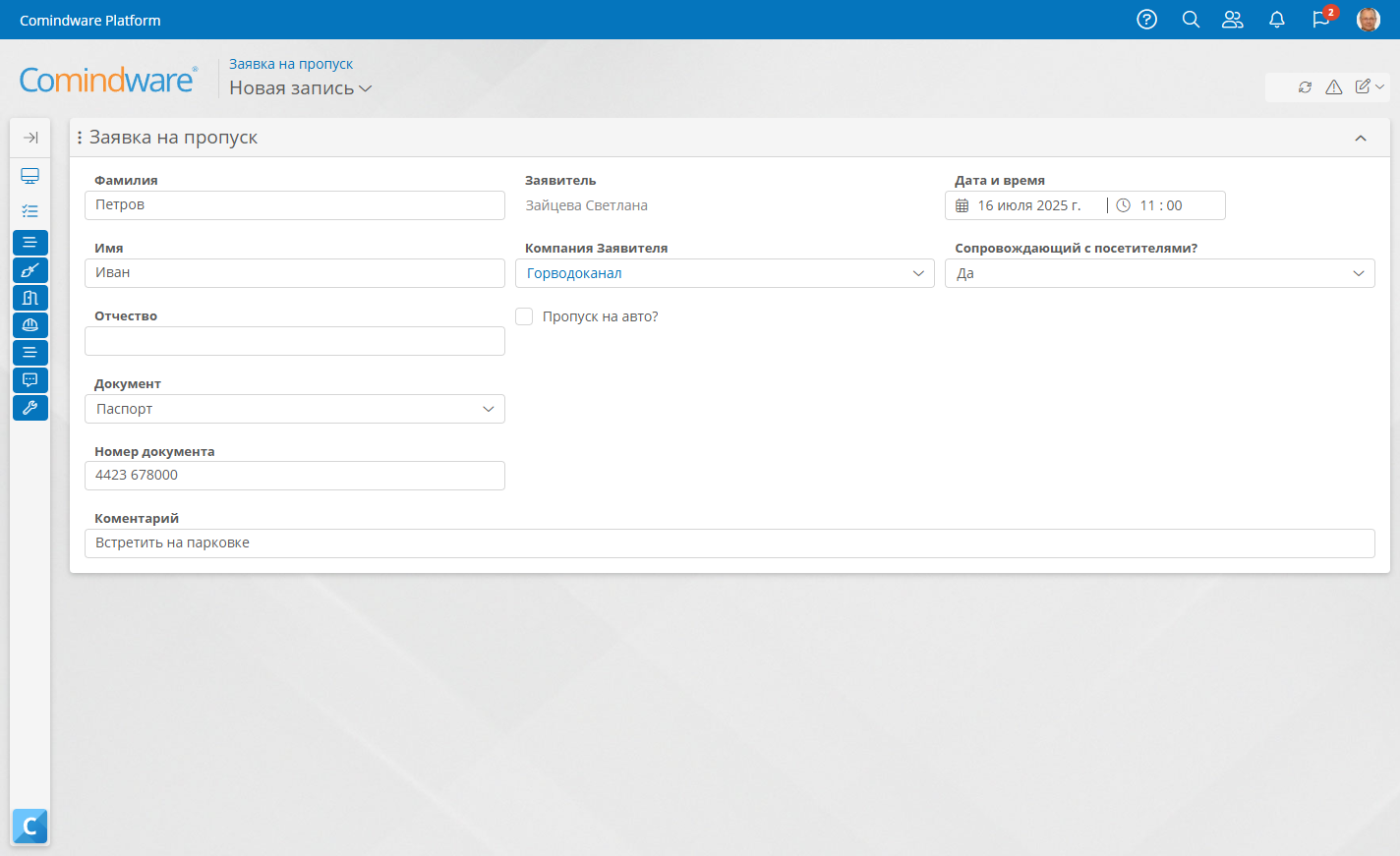
Task: Click into the empty 'Отчество' field
Action: click(295, 341)
